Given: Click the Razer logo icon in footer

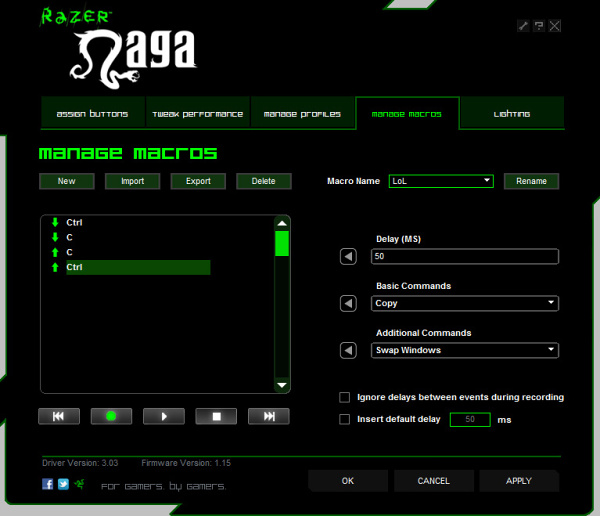Looking at the screenshot, I should 80,484.
